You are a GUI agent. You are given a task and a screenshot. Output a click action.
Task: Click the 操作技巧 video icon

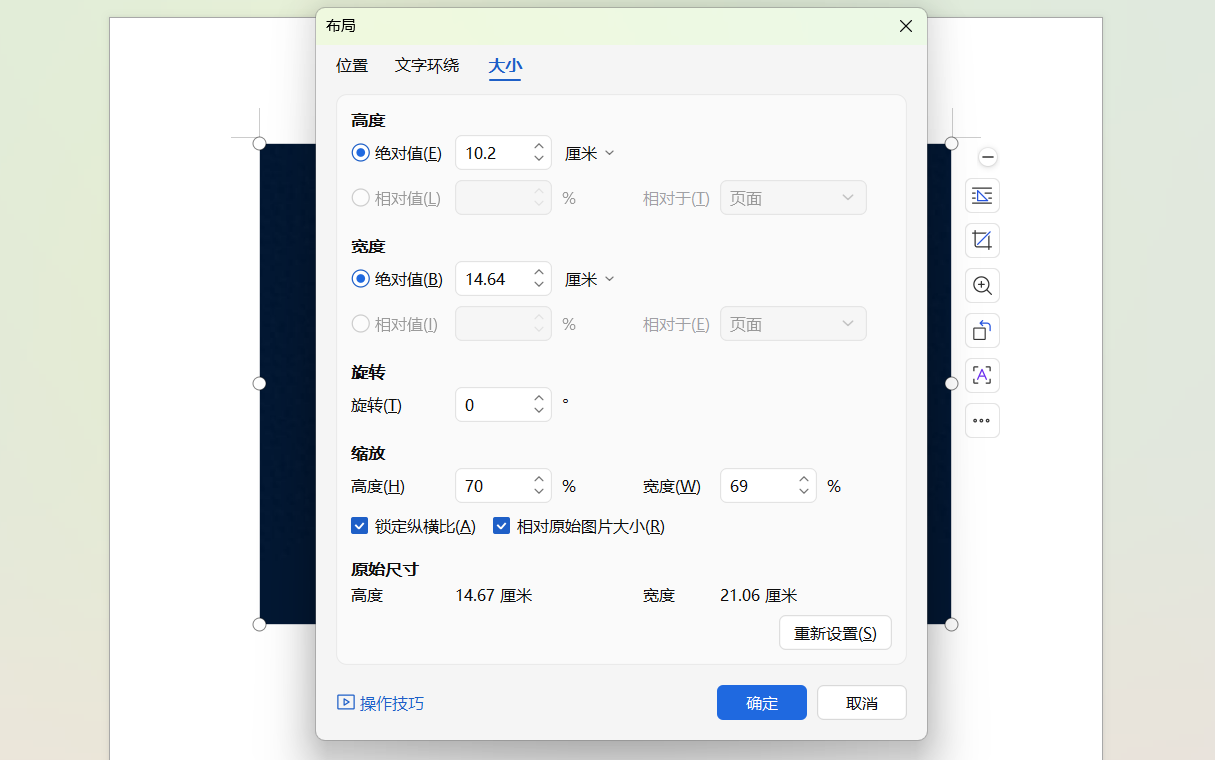coord(345,703)
